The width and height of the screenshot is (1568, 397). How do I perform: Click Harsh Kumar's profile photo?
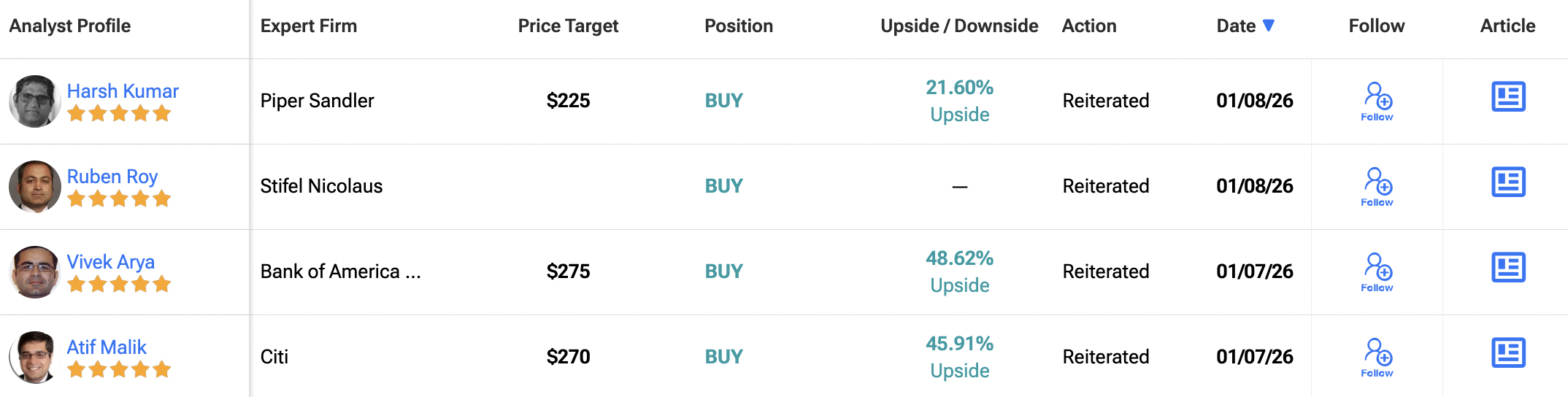coord(34,101)
